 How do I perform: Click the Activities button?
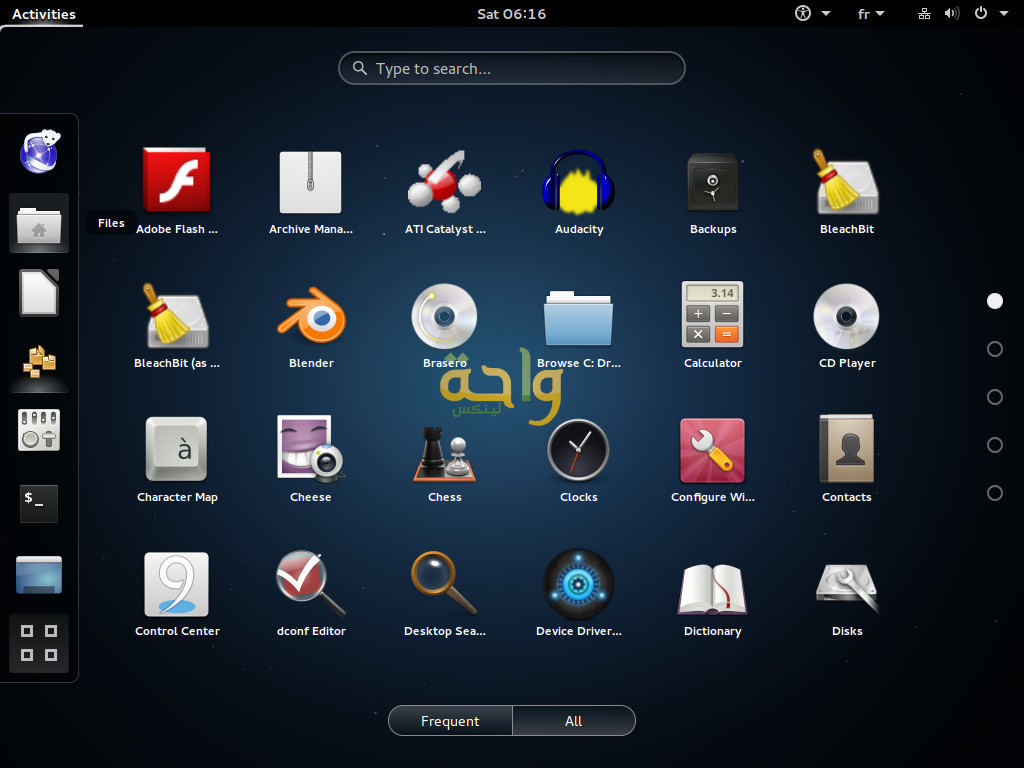(x=44, y=14)
